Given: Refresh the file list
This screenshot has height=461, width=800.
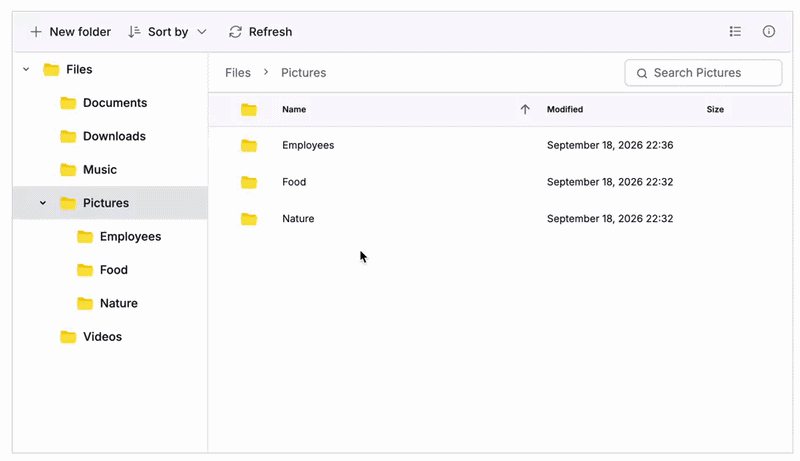Looking at the screenshot, I should 261,32.
